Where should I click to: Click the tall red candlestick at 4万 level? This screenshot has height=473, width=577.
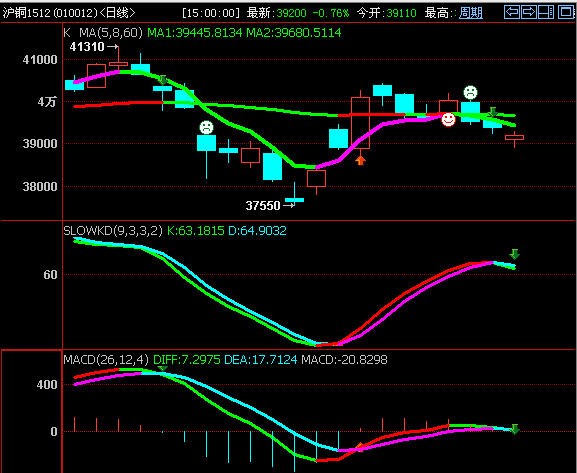tap(361, 123)
